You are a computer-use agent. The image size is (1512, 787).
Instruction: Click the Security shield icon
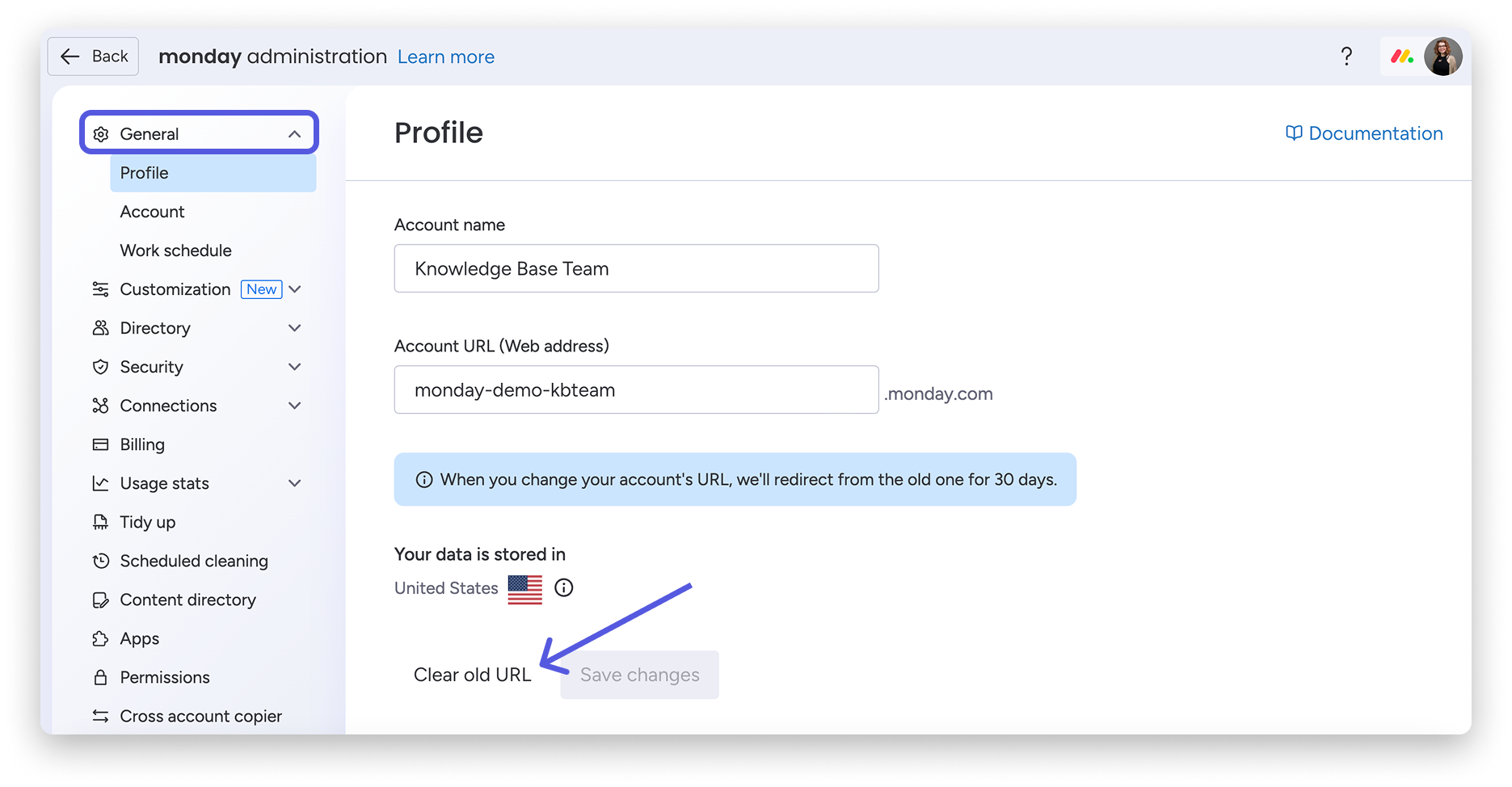[x=101, y=367]
